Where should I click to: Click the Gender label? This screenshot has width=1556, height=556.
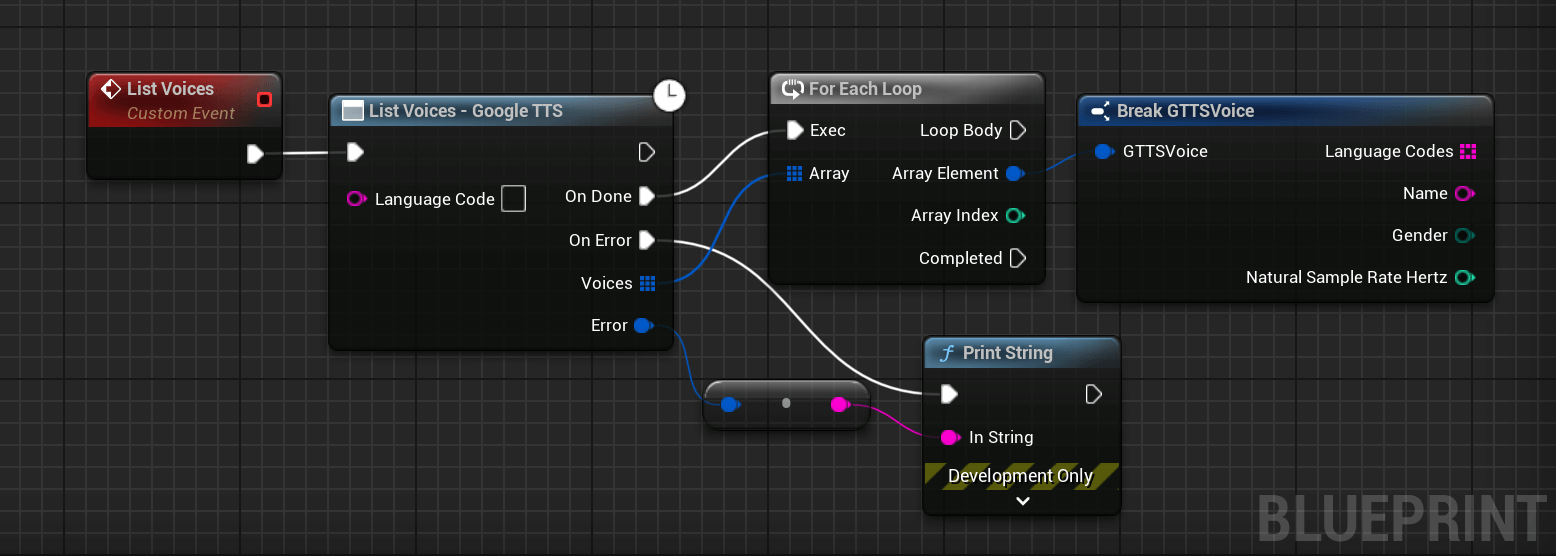point(1420,235)
